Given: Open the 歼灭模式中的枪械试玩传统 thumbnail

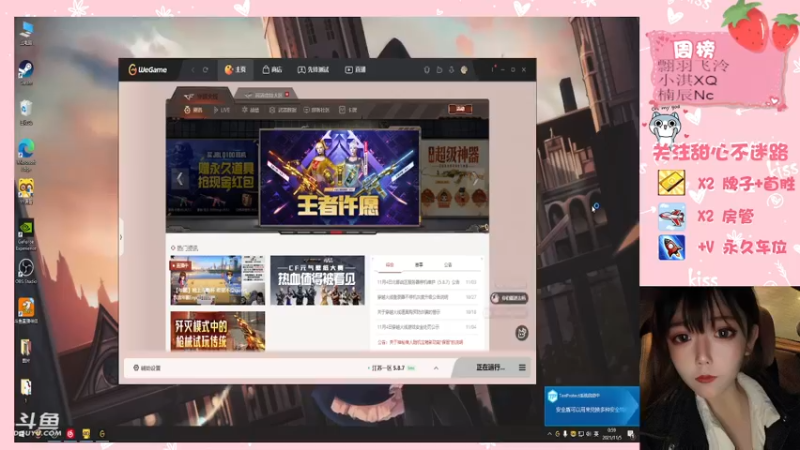Looking at the screenshot, I should pyautogui.click(x=217, y=331).
